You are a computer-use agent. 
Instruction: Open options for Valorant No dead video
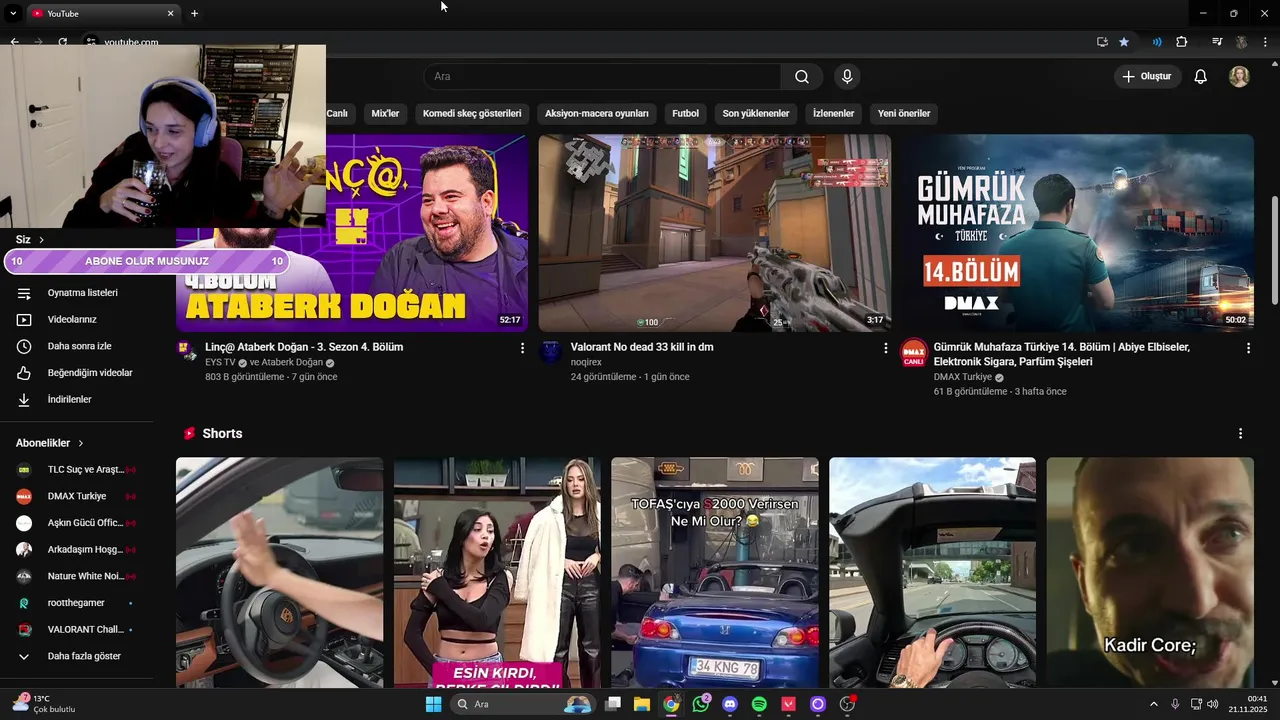(x=885, y=348)
